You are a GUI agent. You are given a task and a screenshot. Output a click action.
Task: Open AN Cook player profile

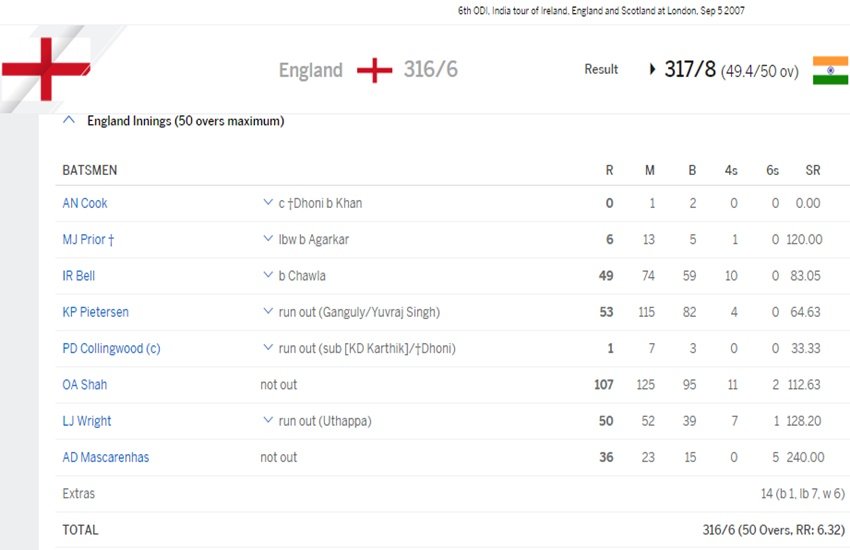coord(85,203)
